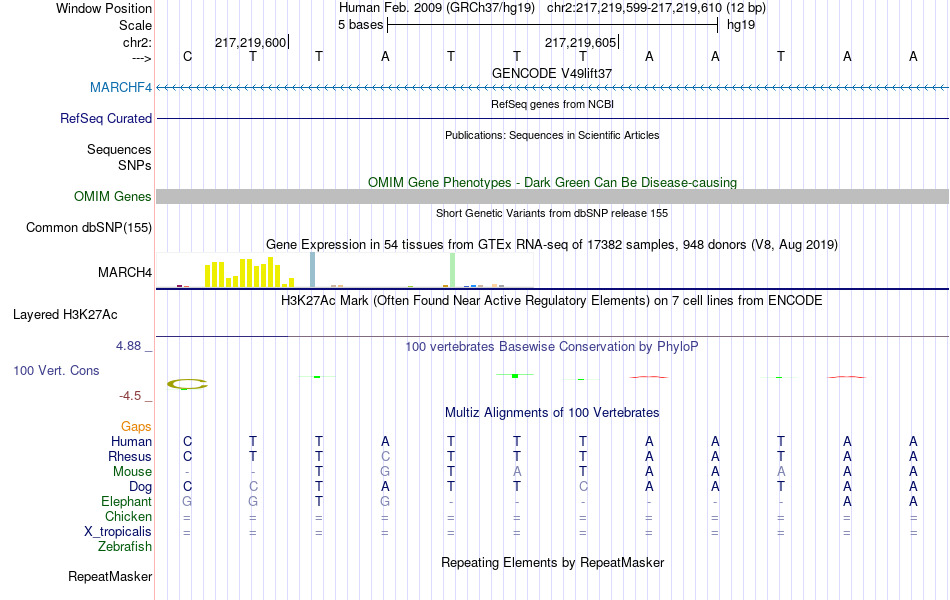Click the Scale label
This screenshot has height=600, width=950.
click(x=135, y=25)
